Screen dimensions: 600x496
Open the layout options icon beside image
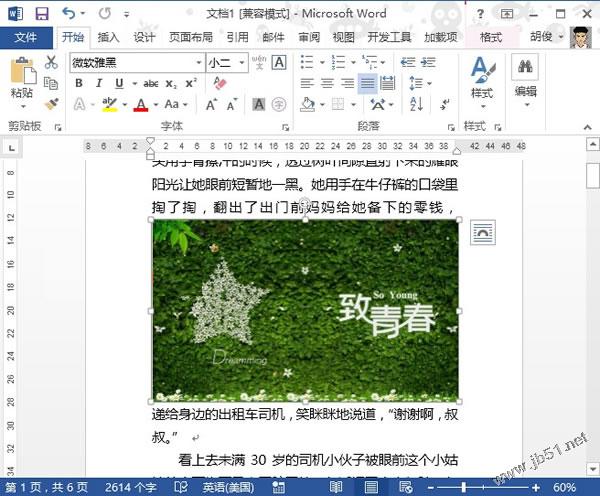point(483,232)
